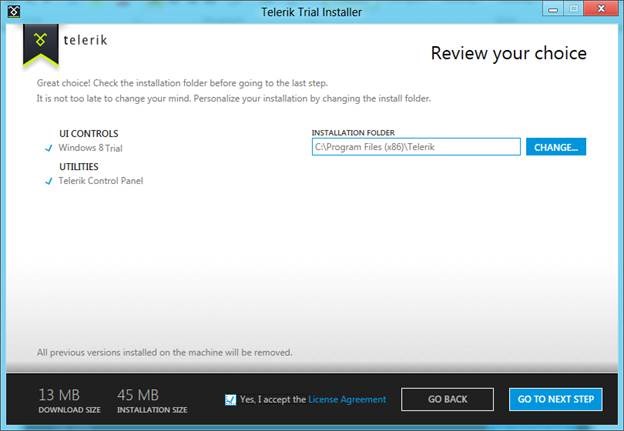Viewport: 624px width, 431px height.
Task: Click CHANGE... to pick another install folder
Action: (556, 147)
